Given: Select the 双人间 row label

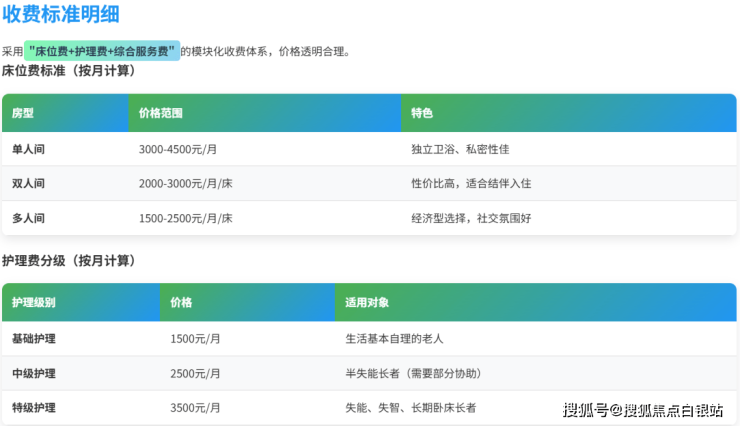Looking at the screenshot, I should [28, 184].
